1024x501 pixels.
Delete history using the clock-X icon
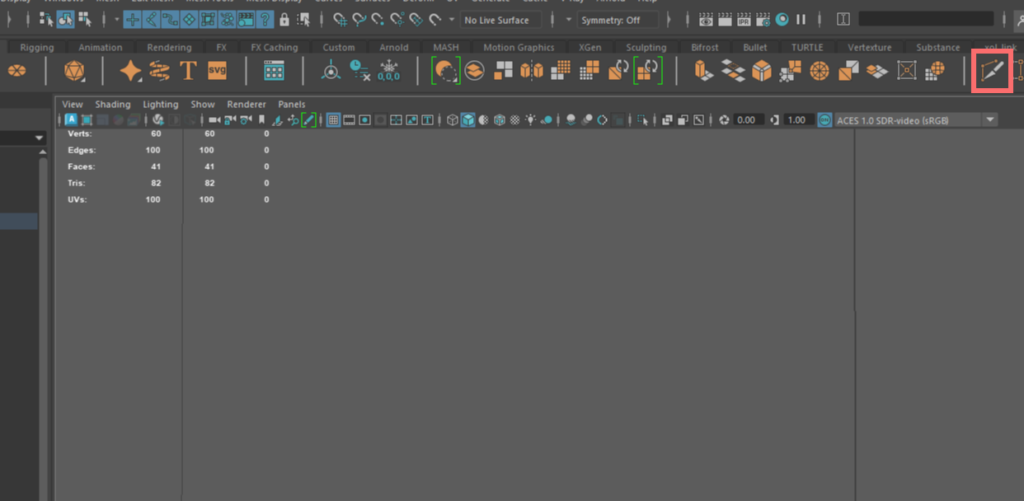(x=359, y=71)
